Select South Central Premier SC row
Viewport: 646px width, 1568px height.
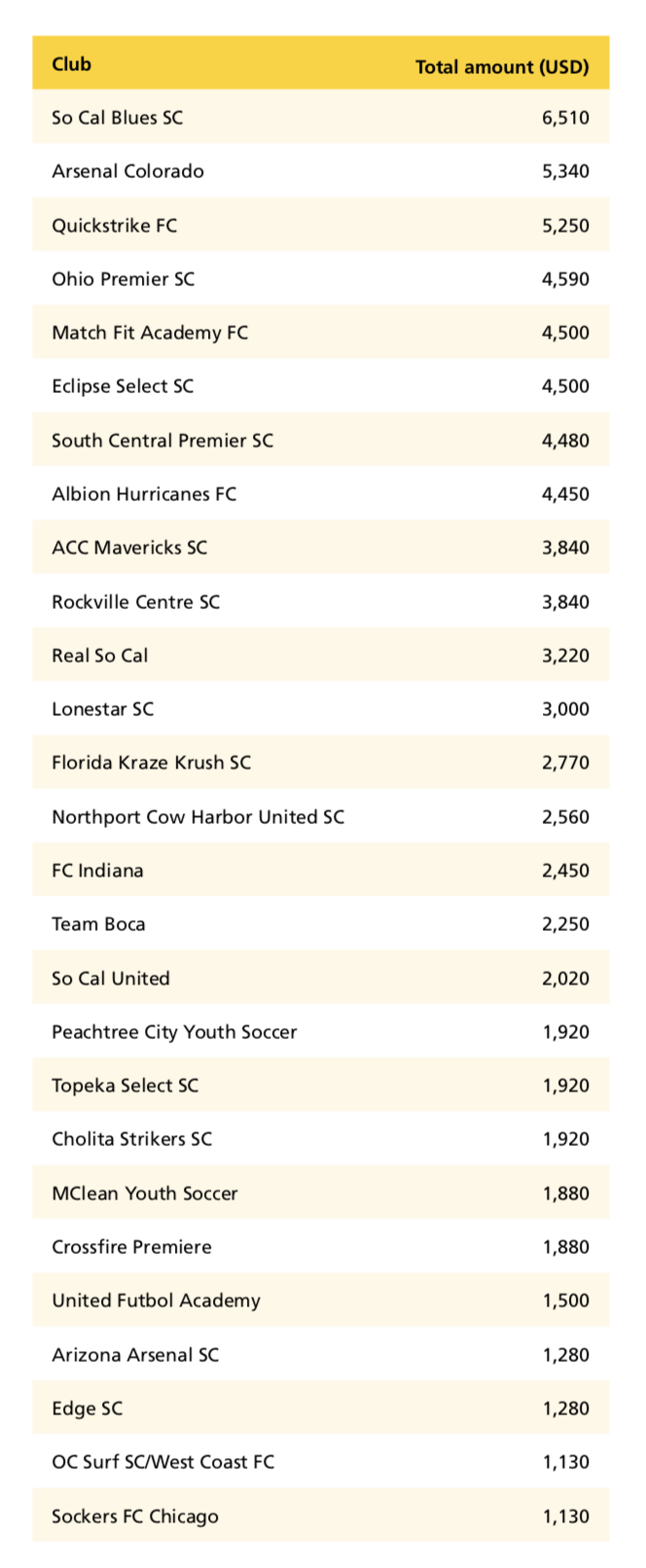click(x=321, y=440)
